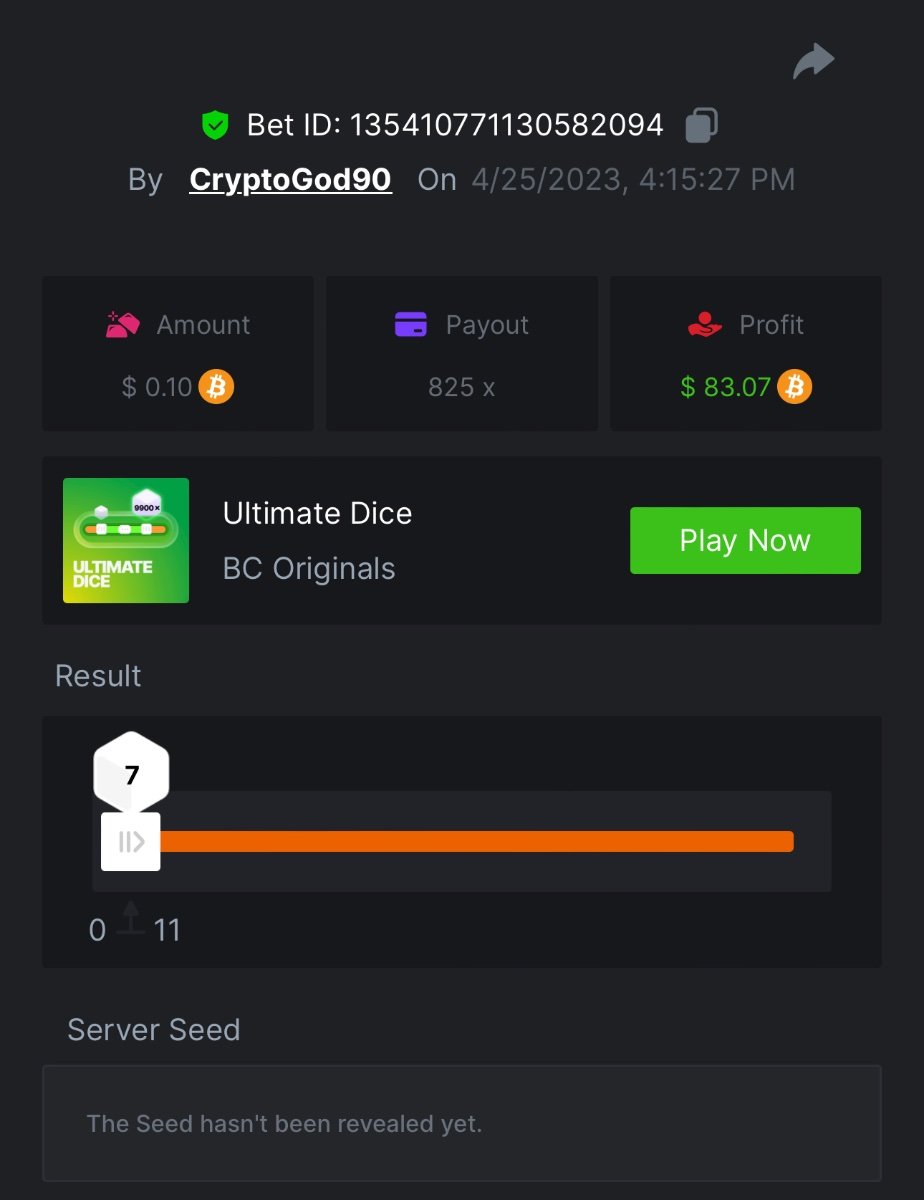Click the Server Seed field

(461, 1123)
